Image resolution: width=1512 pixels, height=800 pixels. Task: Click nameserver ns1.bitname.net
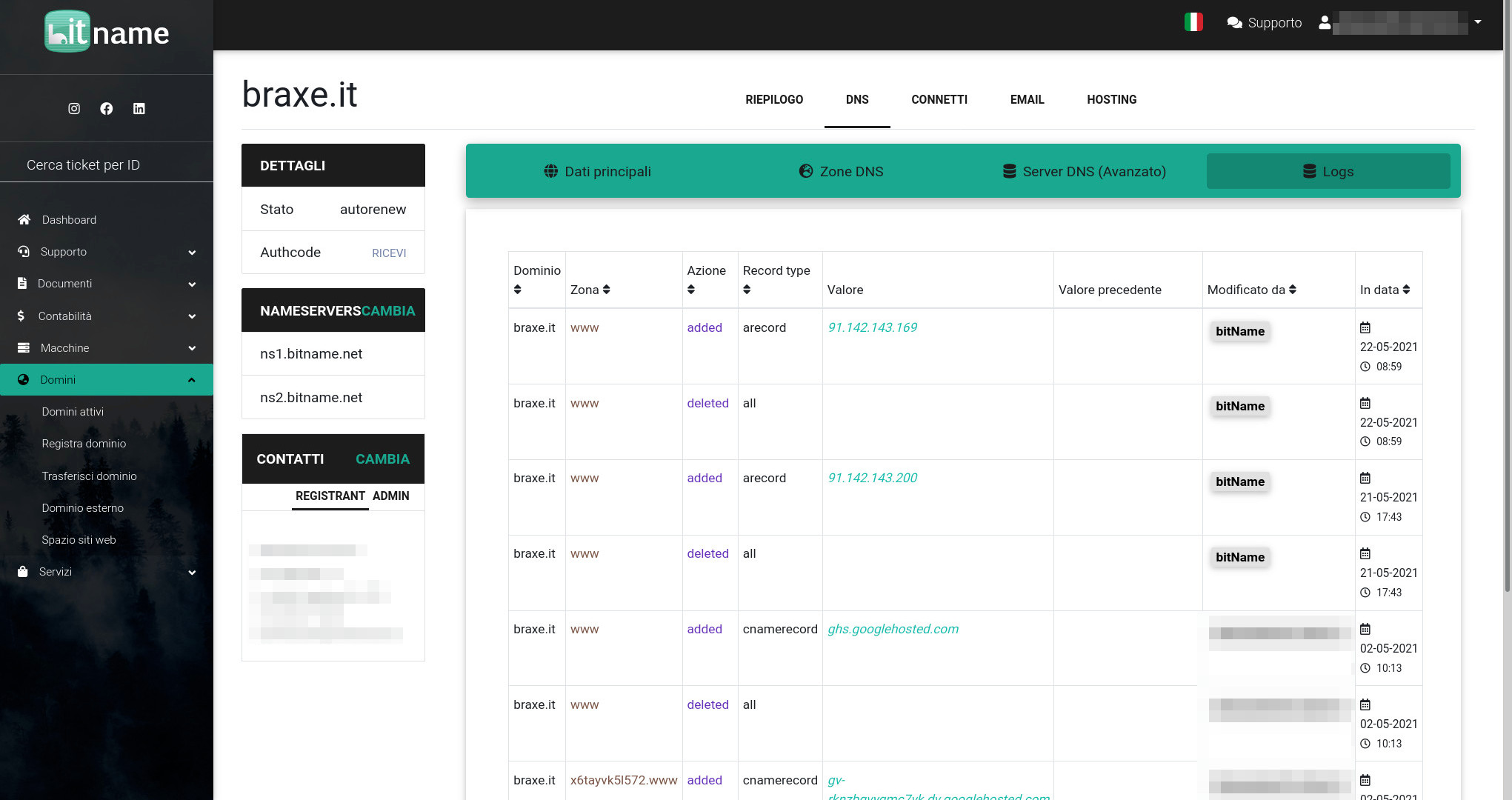pos(311,354)
